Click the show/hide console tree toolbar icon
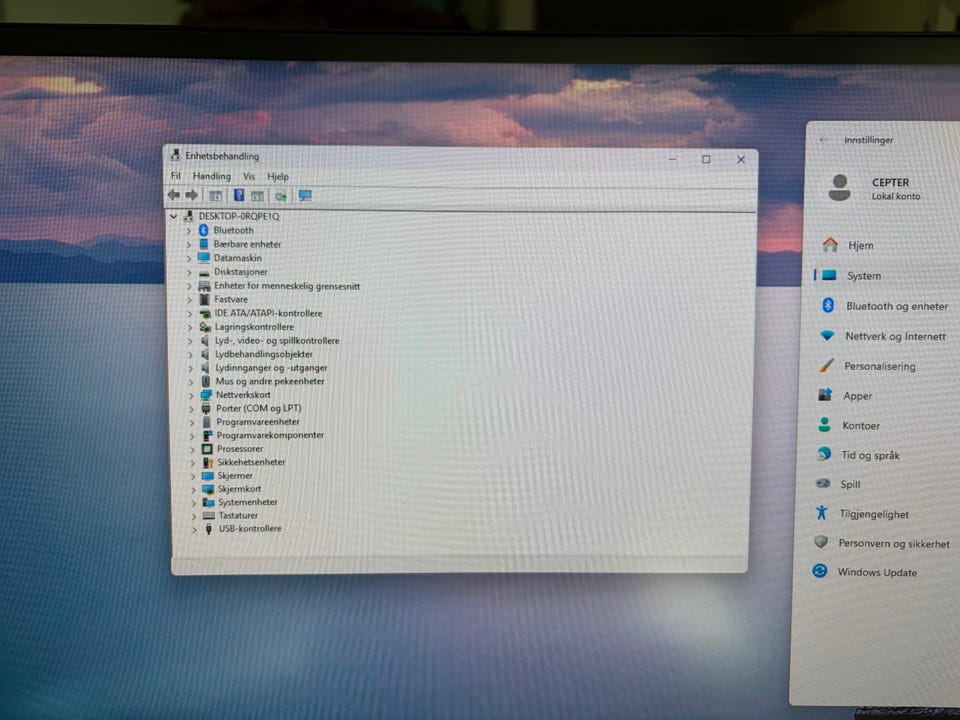 215,195
